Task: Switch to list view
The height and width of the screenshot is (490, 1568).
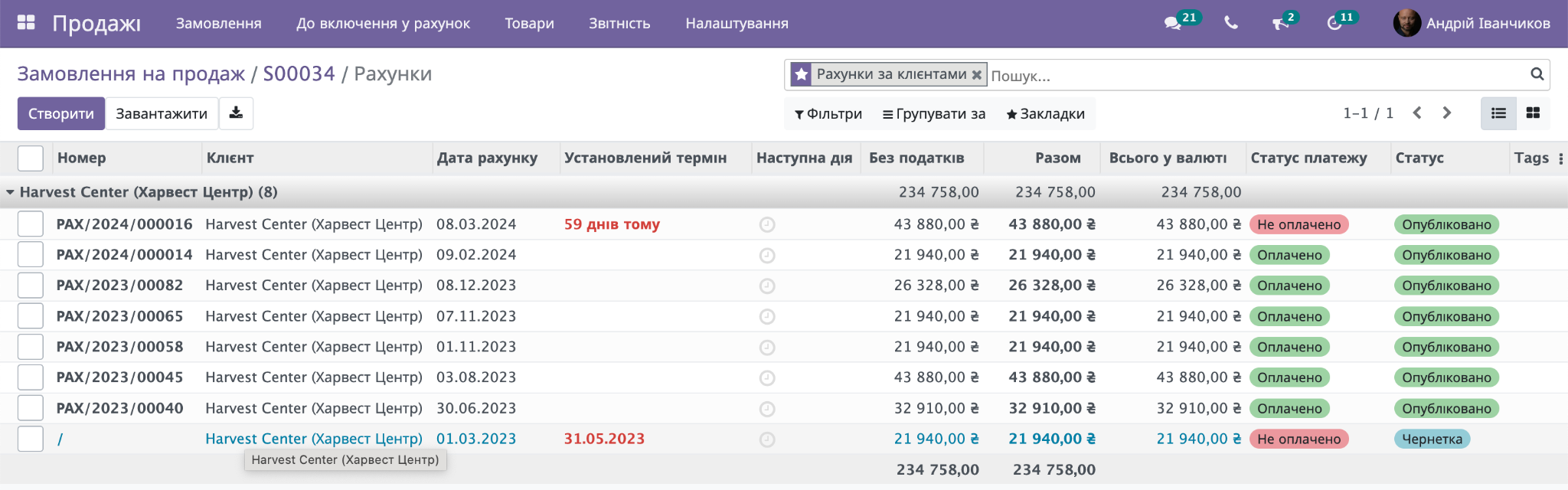Action: 1498,113
